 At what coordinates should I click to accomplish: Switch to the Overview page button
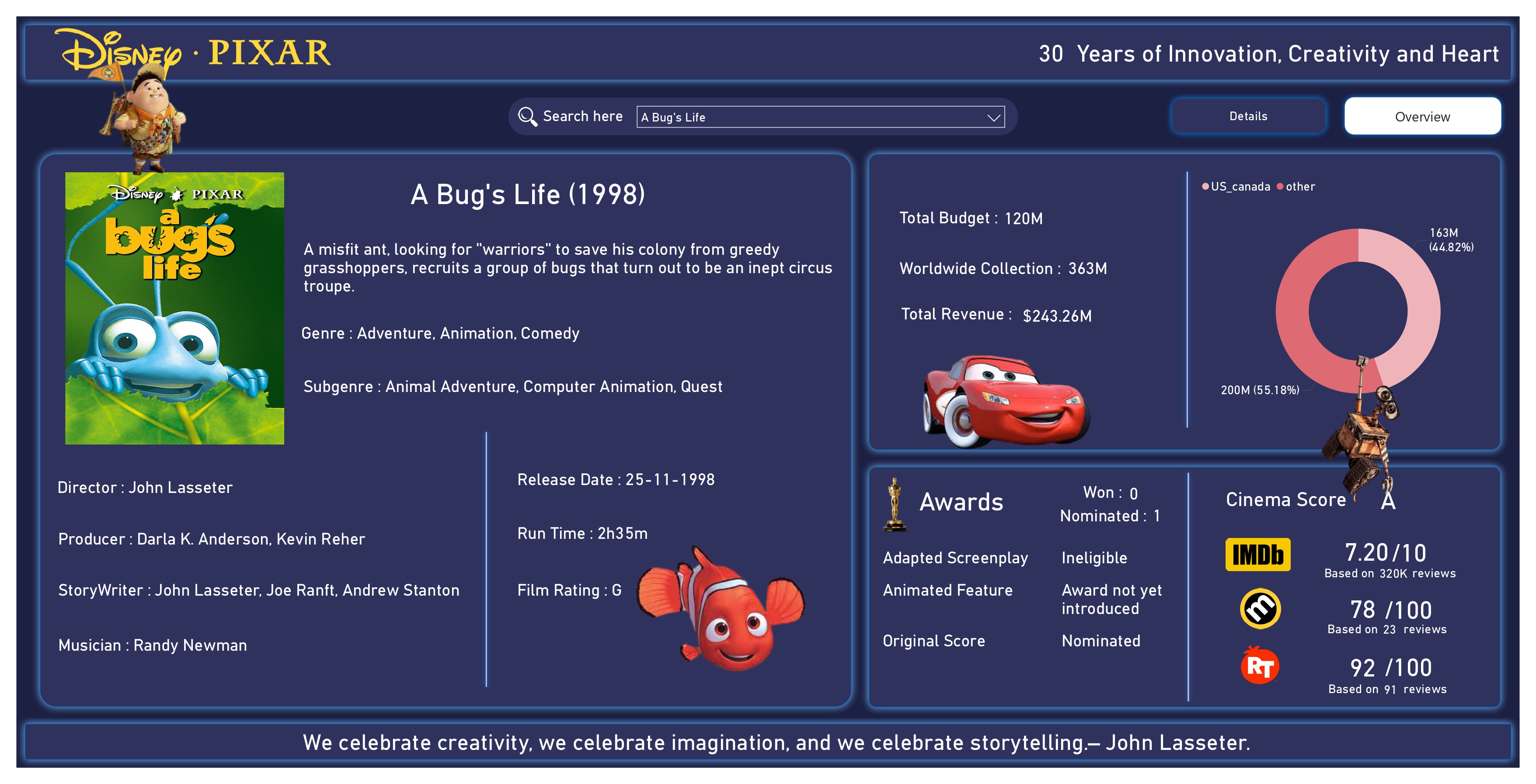(x=1422, y=116)
